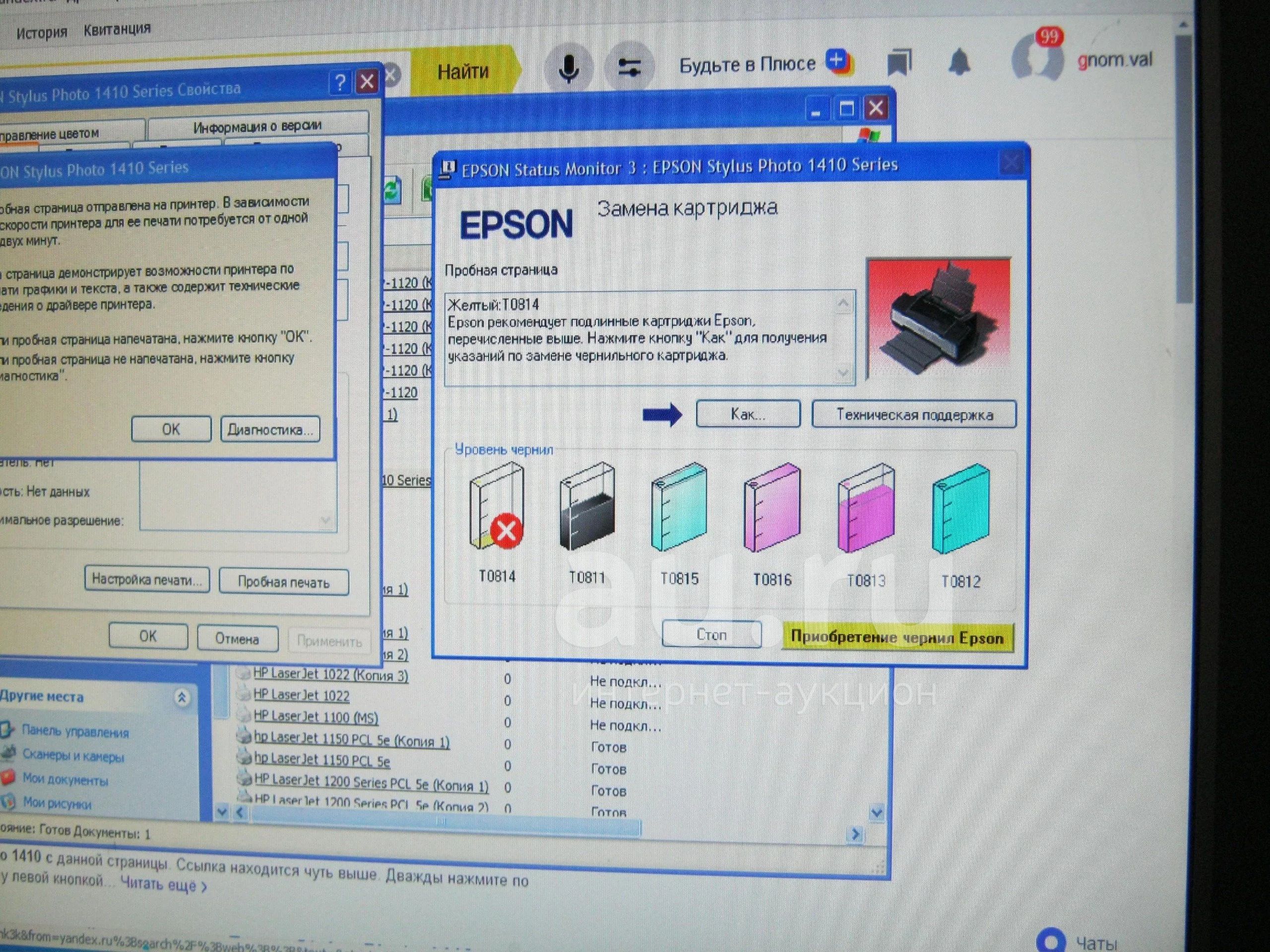
Task: Click the printer picture in Status Monitor
Action: click(x=938, y=319)
